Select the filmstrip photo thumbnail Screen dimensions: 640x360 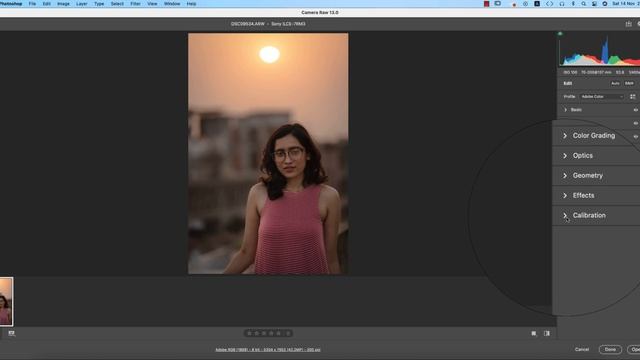[x=6, y=301]
